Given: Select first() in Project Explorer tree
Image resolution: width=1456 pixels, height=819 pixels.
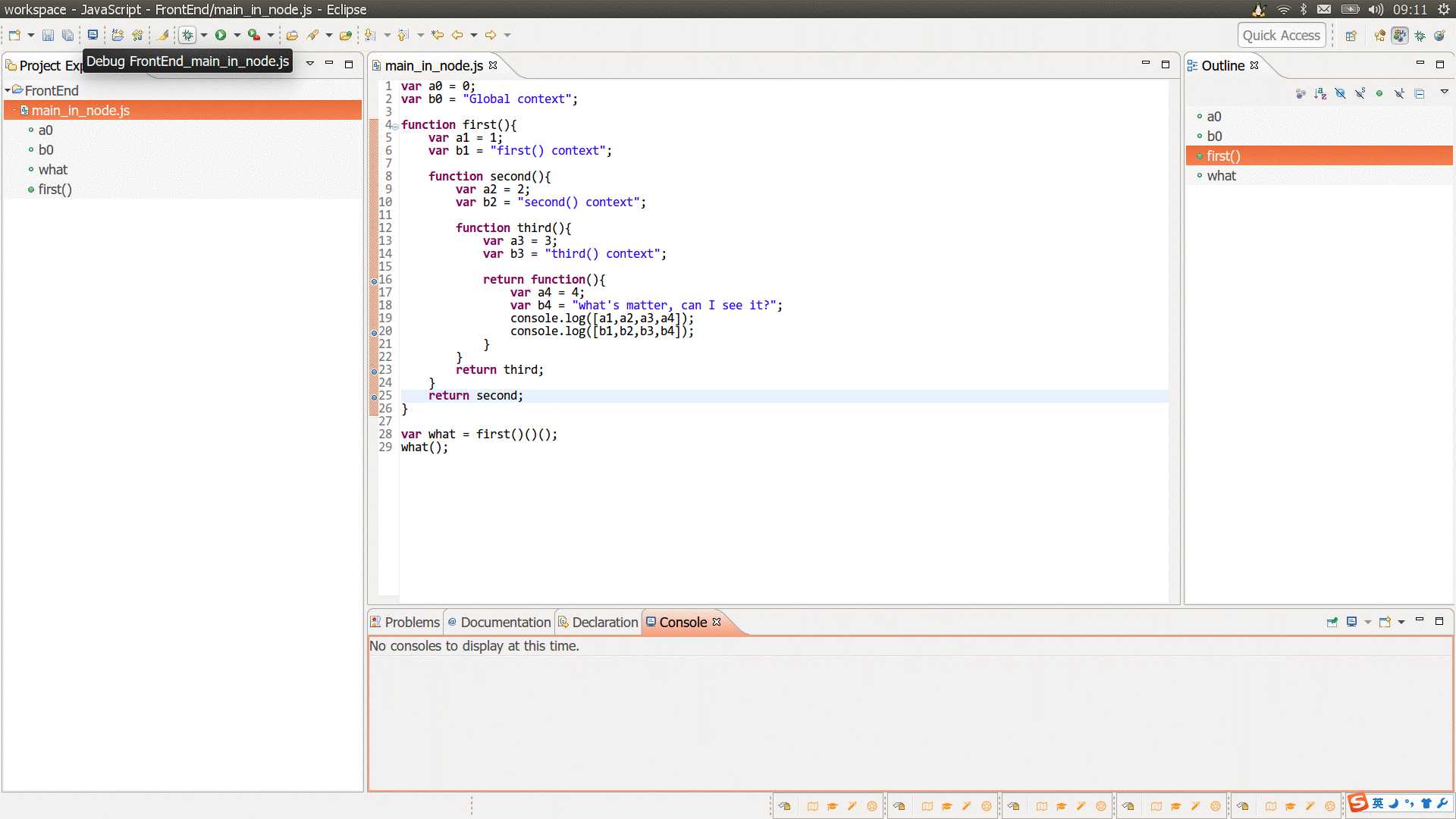Looking at the screenshot, I should pos(55,190).
